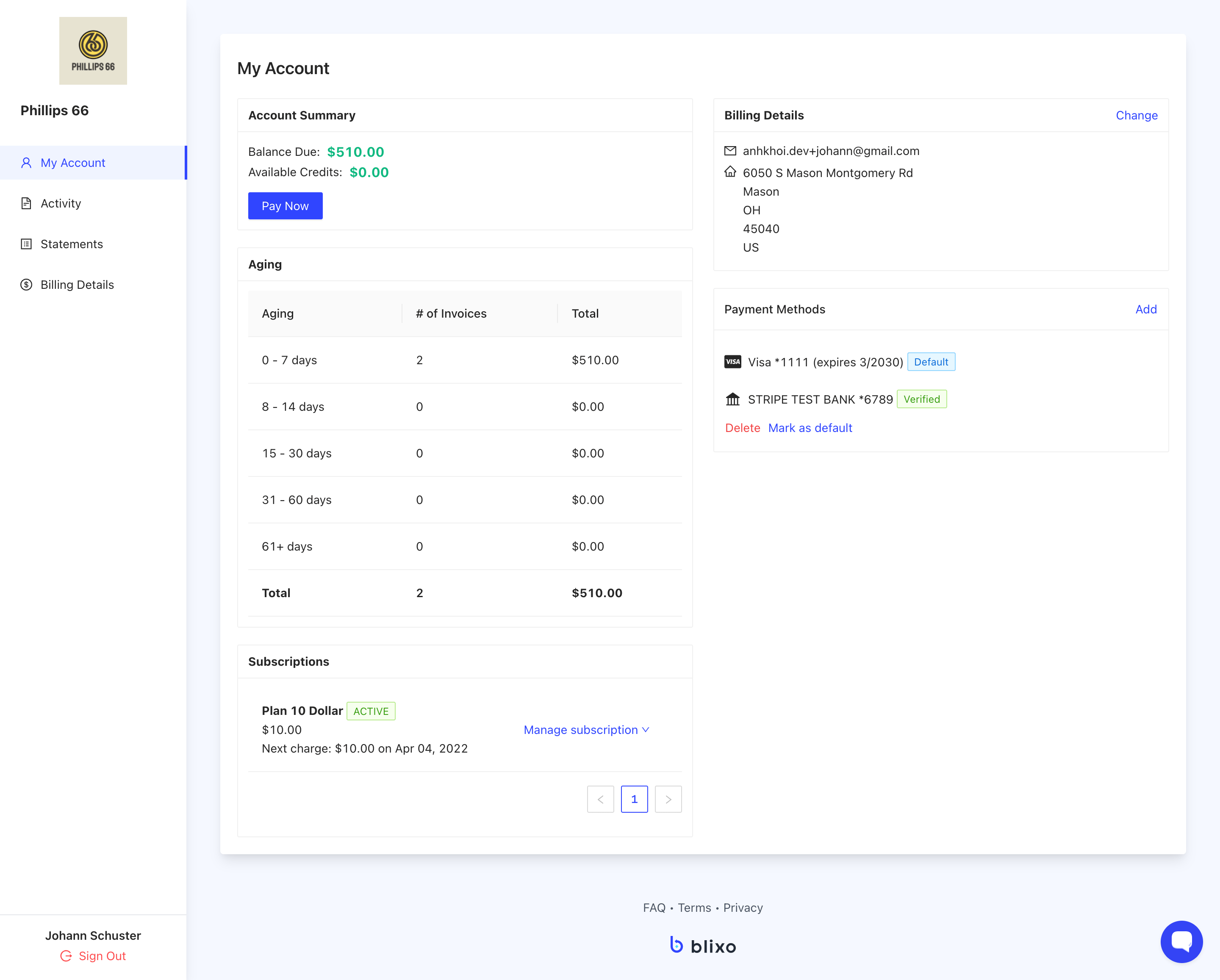Click the Visa card icon
Viewport: 1220px width, 980px height.
coord(732,362)
